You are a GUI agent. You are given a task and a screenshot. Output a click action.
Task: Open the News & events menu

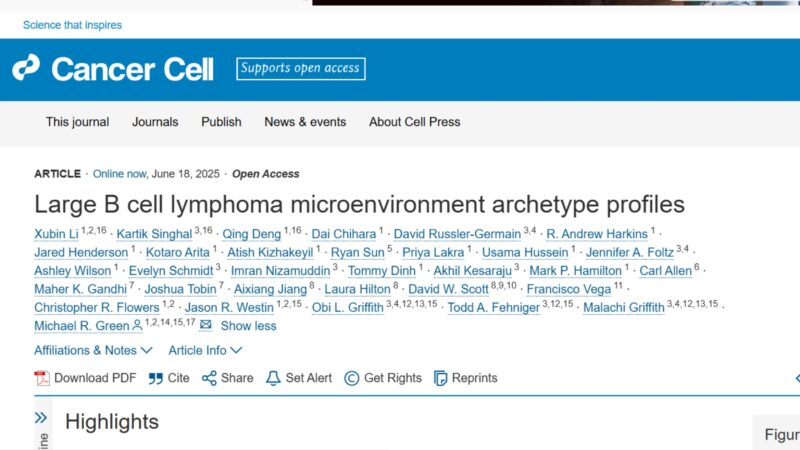(x=305, y=122)
